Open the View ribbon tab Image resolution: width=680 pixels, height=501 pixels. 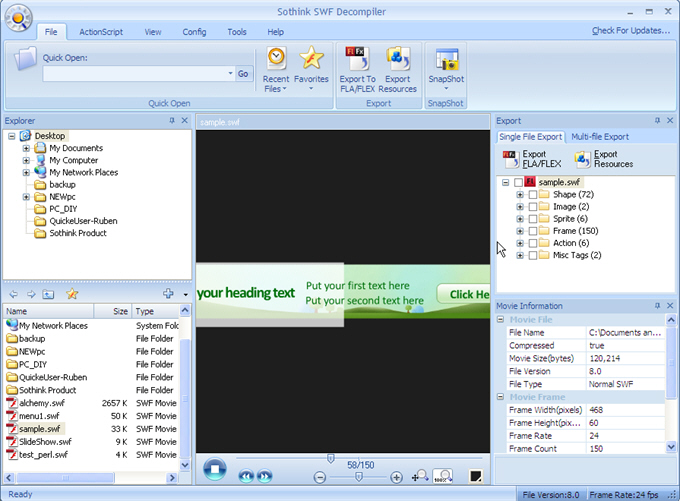(x=153, y=32)
